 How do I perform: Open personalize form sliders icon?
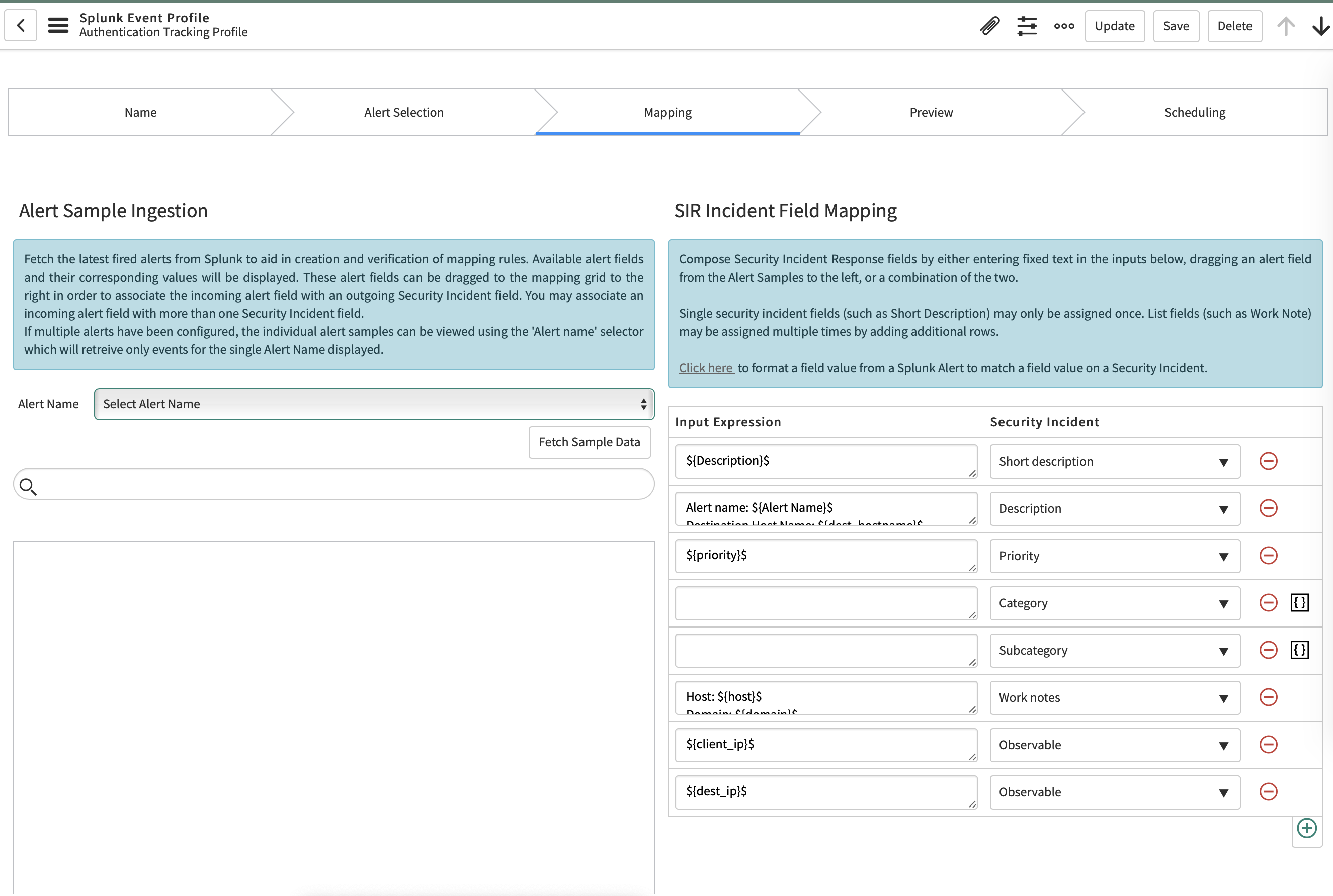tap(1027, 26)
